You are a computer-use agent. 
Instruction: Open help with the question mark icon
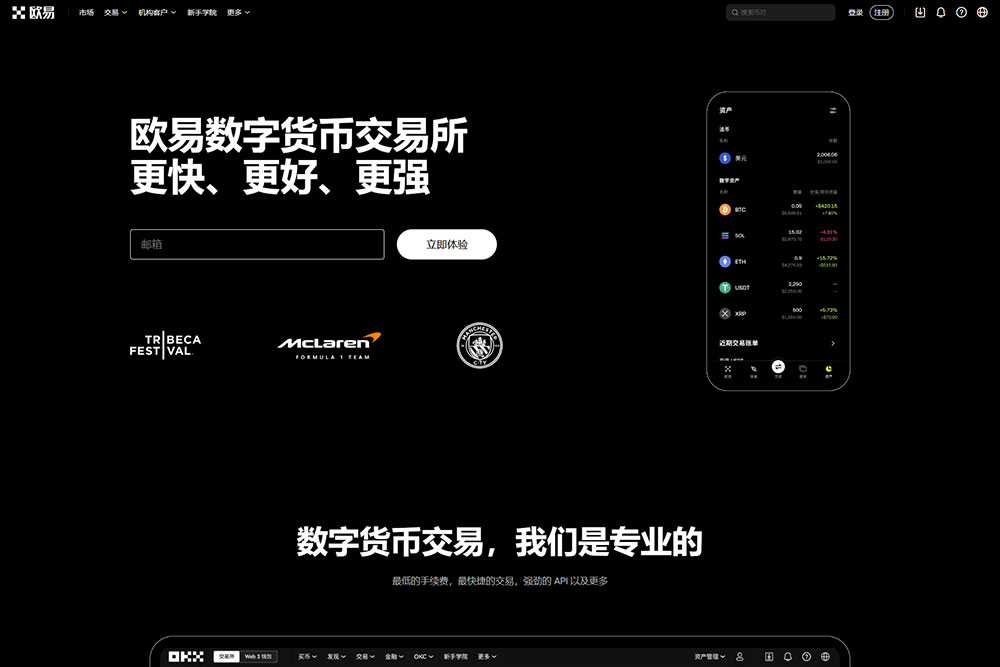[960, 12]
